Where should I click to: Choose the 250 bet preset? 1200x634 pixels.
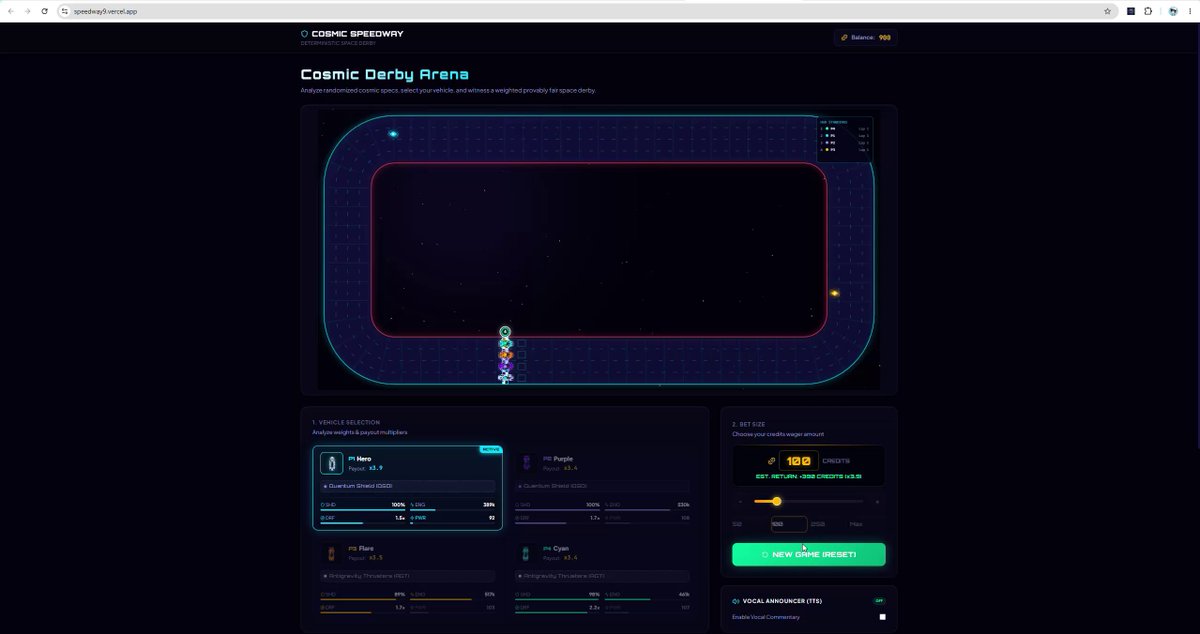click(818, 524)
